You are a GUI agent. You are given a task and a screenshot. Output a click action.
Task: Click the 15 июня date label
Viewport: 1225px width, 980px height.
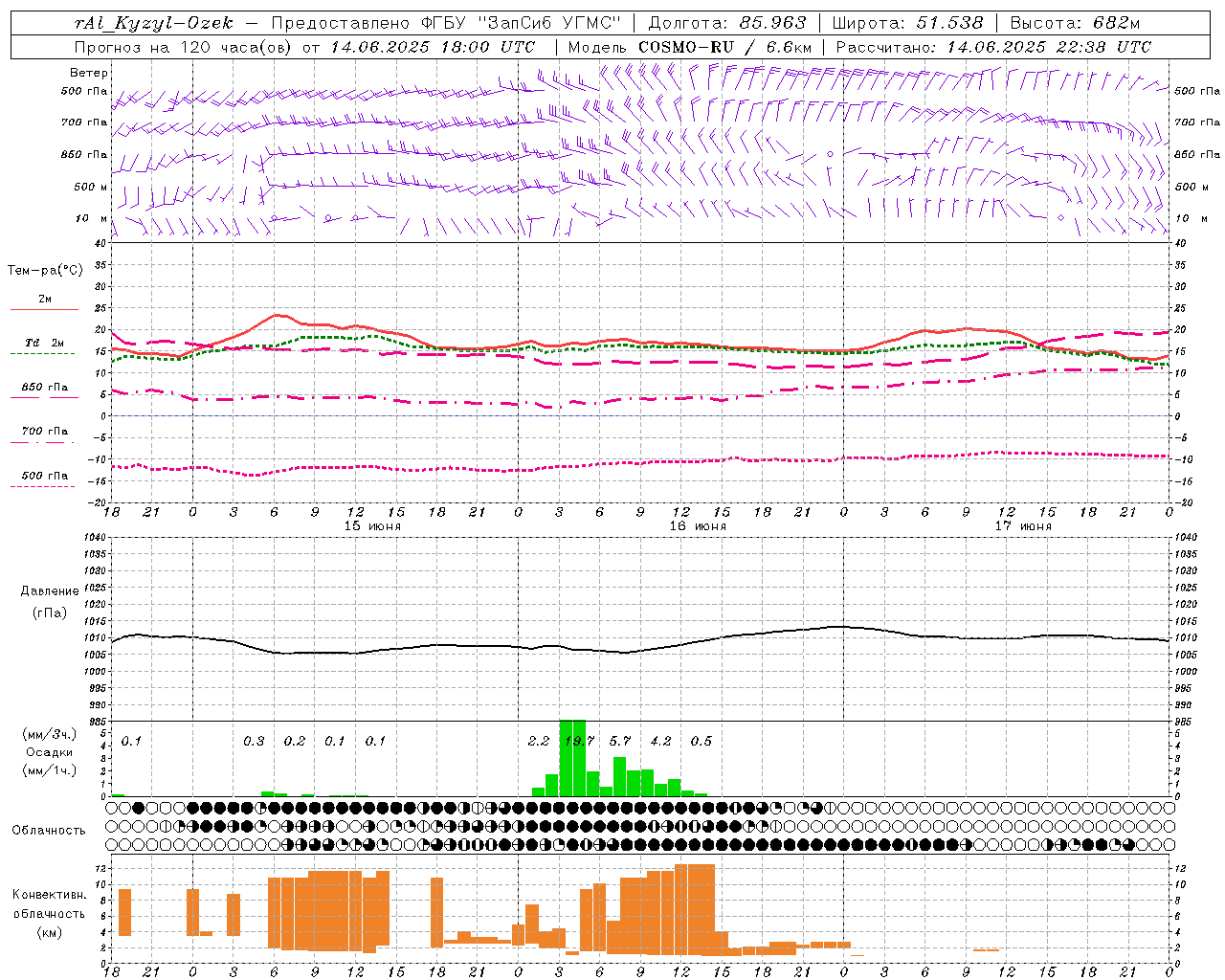click(372, 526)
